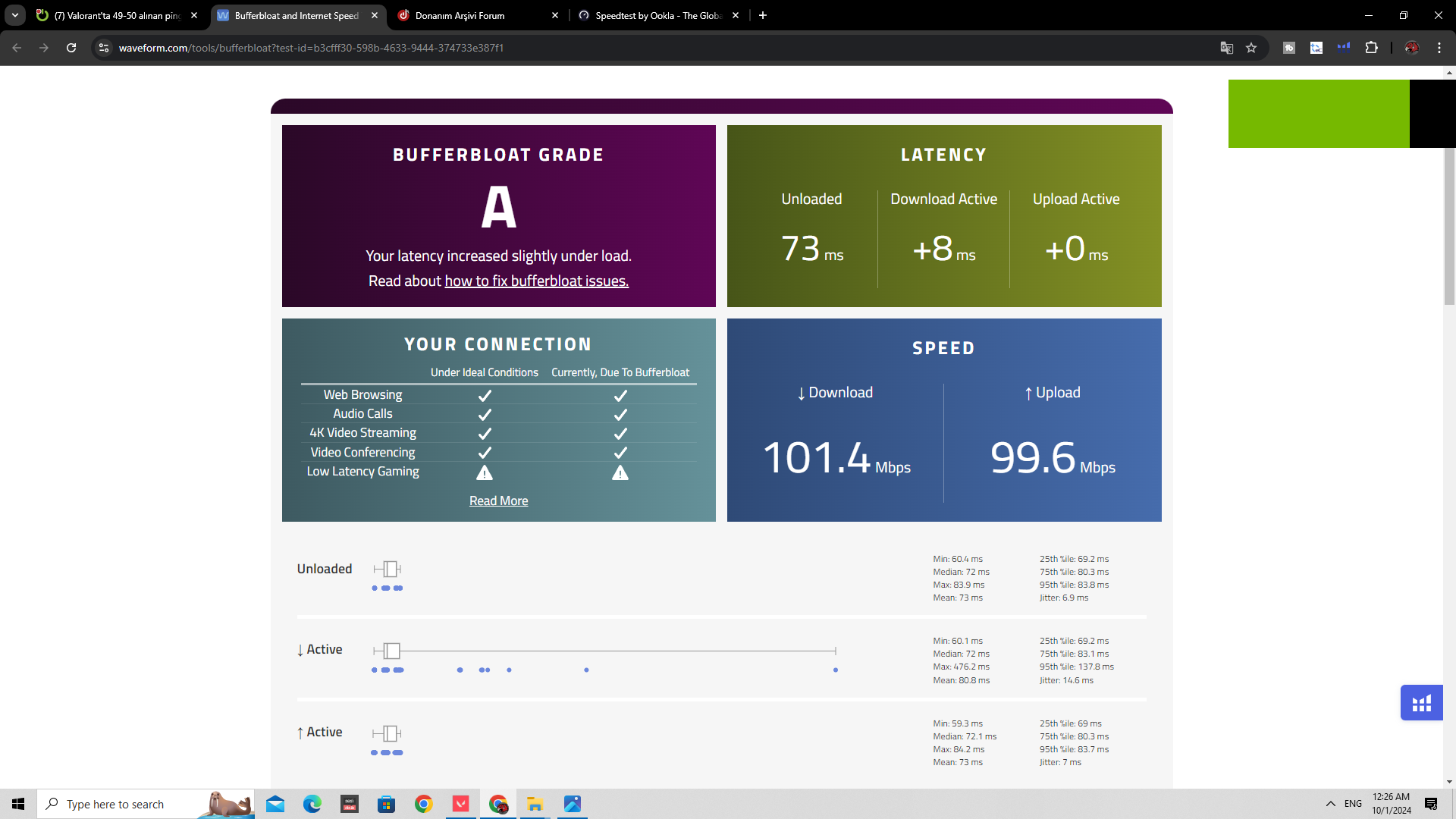Launch File Explorer from the taskbar

535,804
